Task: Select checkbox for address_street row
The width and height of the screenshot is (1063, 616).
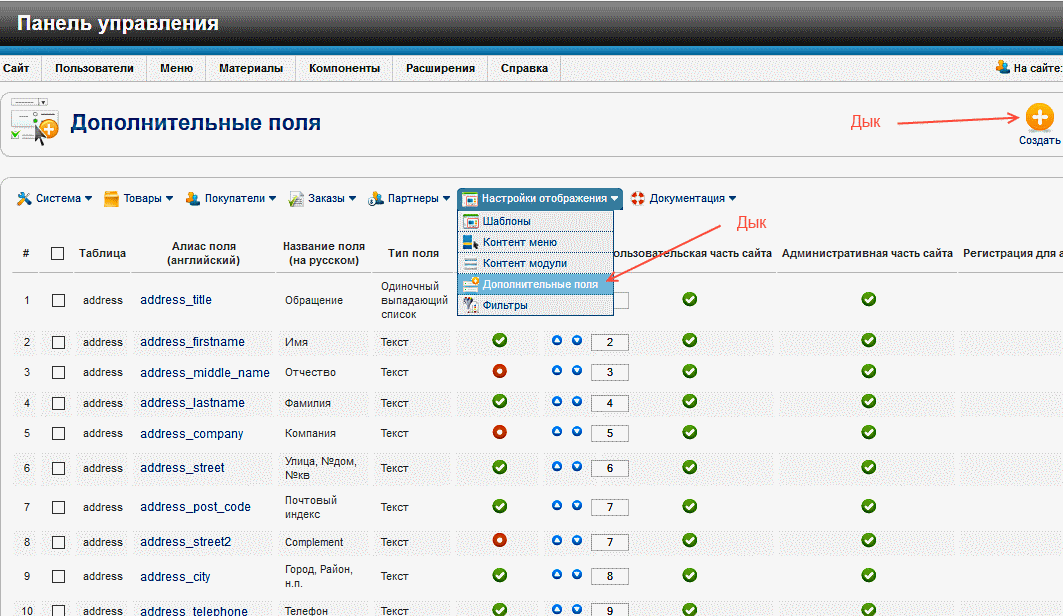Action: pos(58,468)
